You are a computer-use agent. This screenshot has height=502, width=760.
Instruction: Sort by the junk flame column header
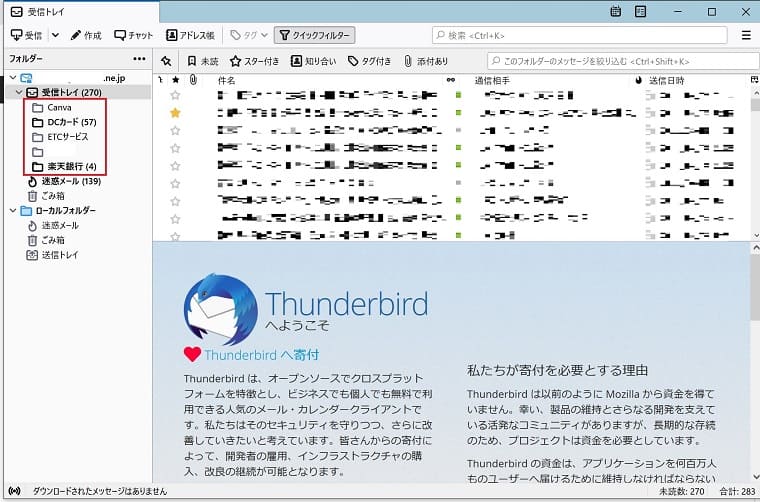point(638,80)
